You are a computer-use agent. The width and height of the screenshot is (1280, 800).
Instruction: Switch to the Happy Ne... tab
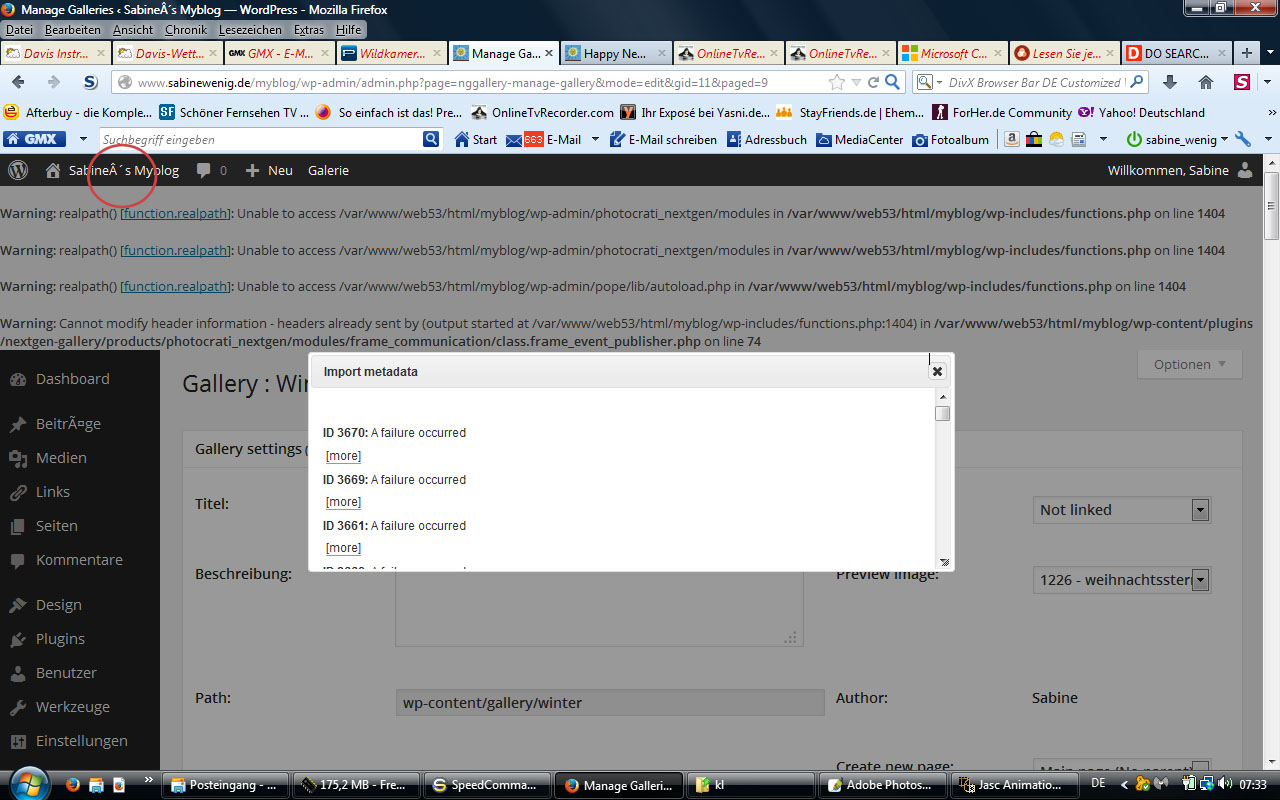[614, 54]
